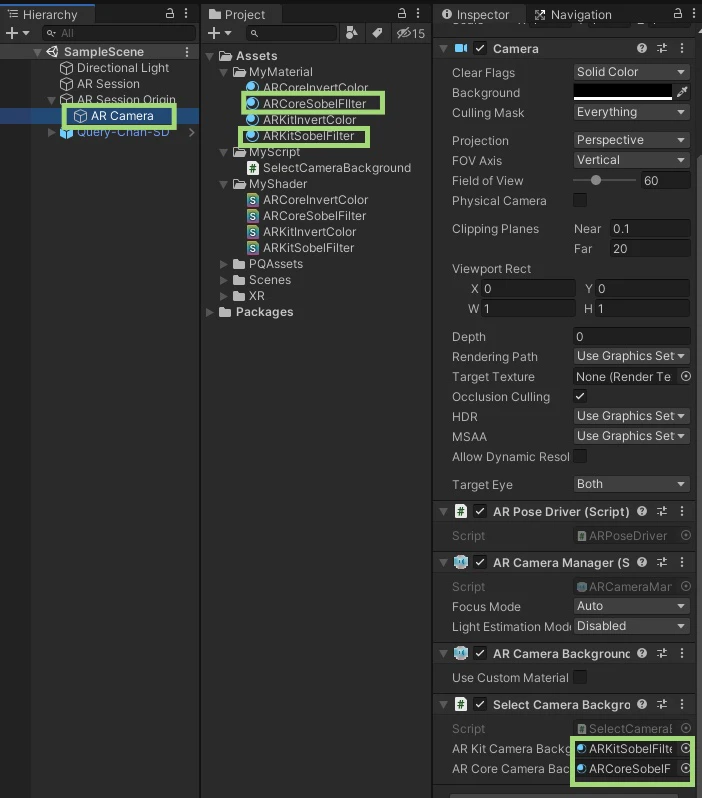Viewport: 702px width, 798px height.
Task: Select ARKitSobelFilter shader icon
Action: pos(252,248)
